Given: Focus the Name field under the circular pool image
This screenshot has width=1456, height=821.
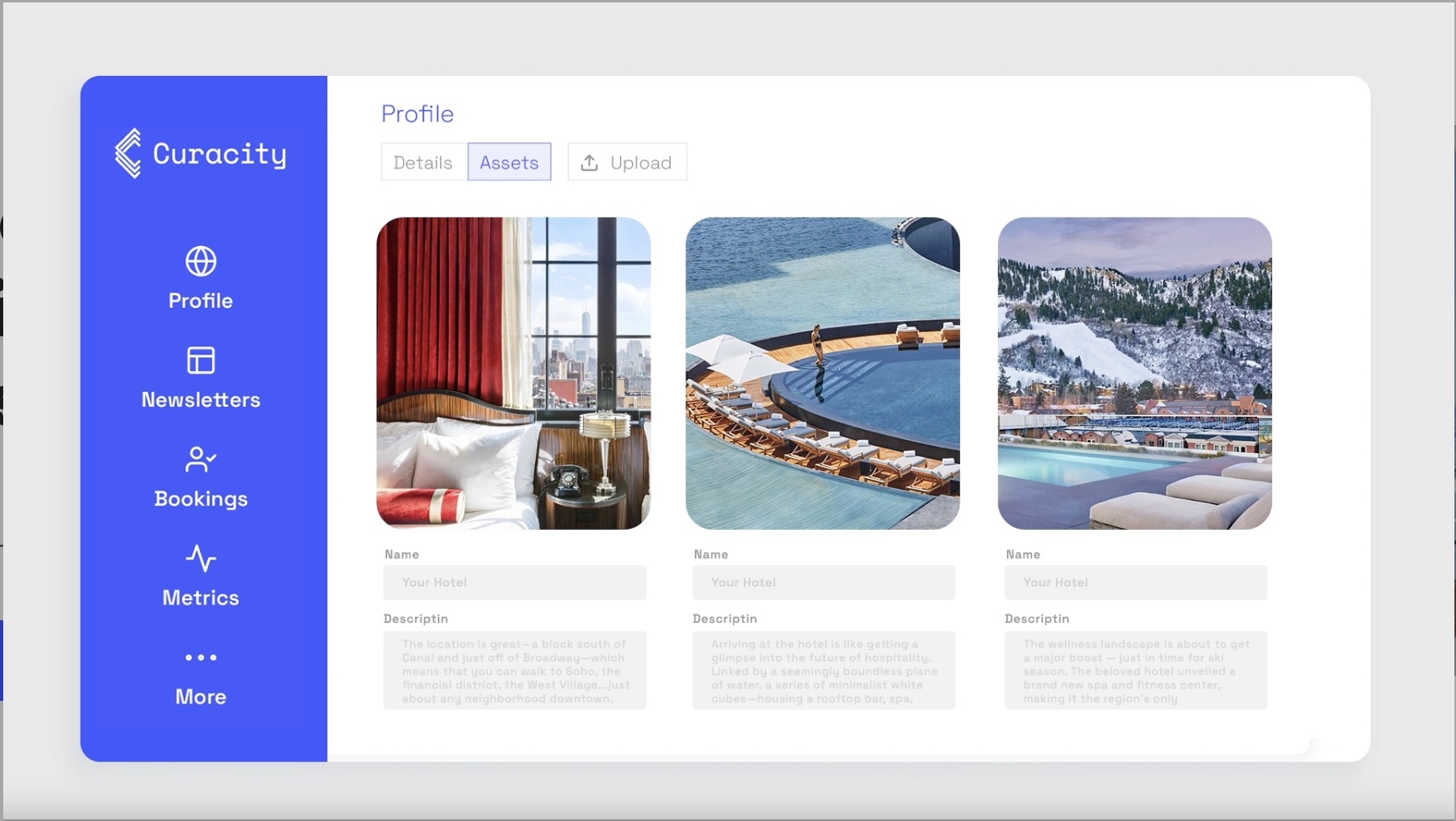Looking at the screenshot, I should (824, 582).
